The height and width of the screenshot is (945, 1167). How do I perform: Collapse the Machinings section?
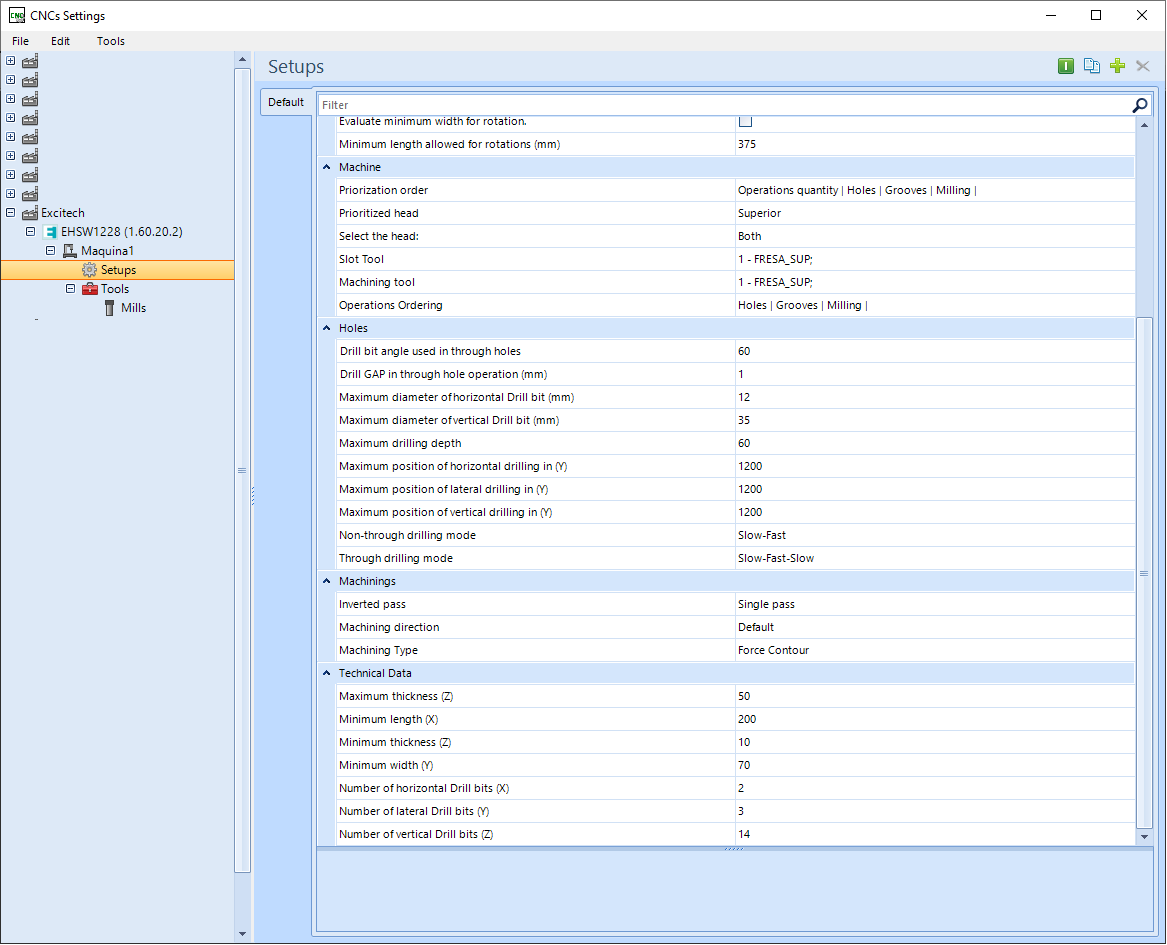tap(326, 581)
